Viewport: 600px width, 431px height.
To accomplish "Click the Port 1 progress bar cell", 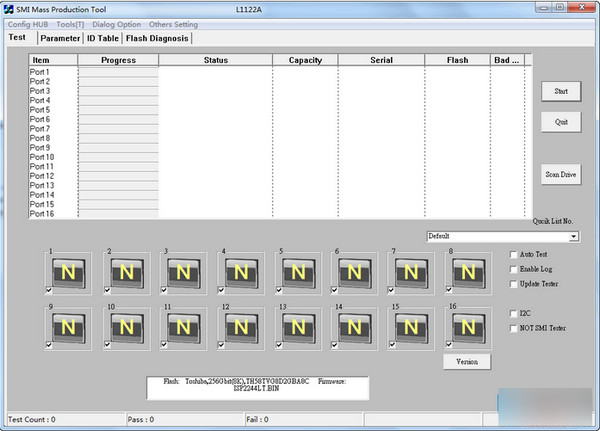I will tap(118, 73).
